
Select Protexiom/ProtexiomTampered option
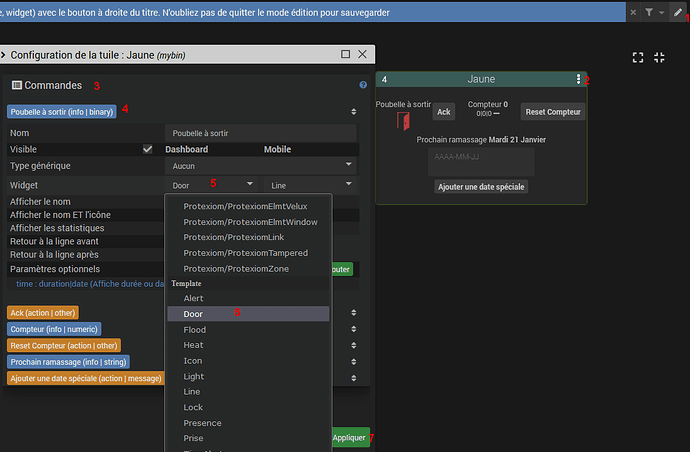point(246,253)
